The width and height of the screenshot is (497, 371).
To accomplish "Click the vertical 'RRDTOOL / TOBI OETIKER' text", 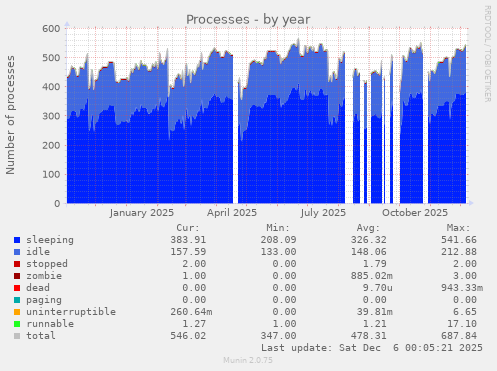I will (x=487, y=54).
